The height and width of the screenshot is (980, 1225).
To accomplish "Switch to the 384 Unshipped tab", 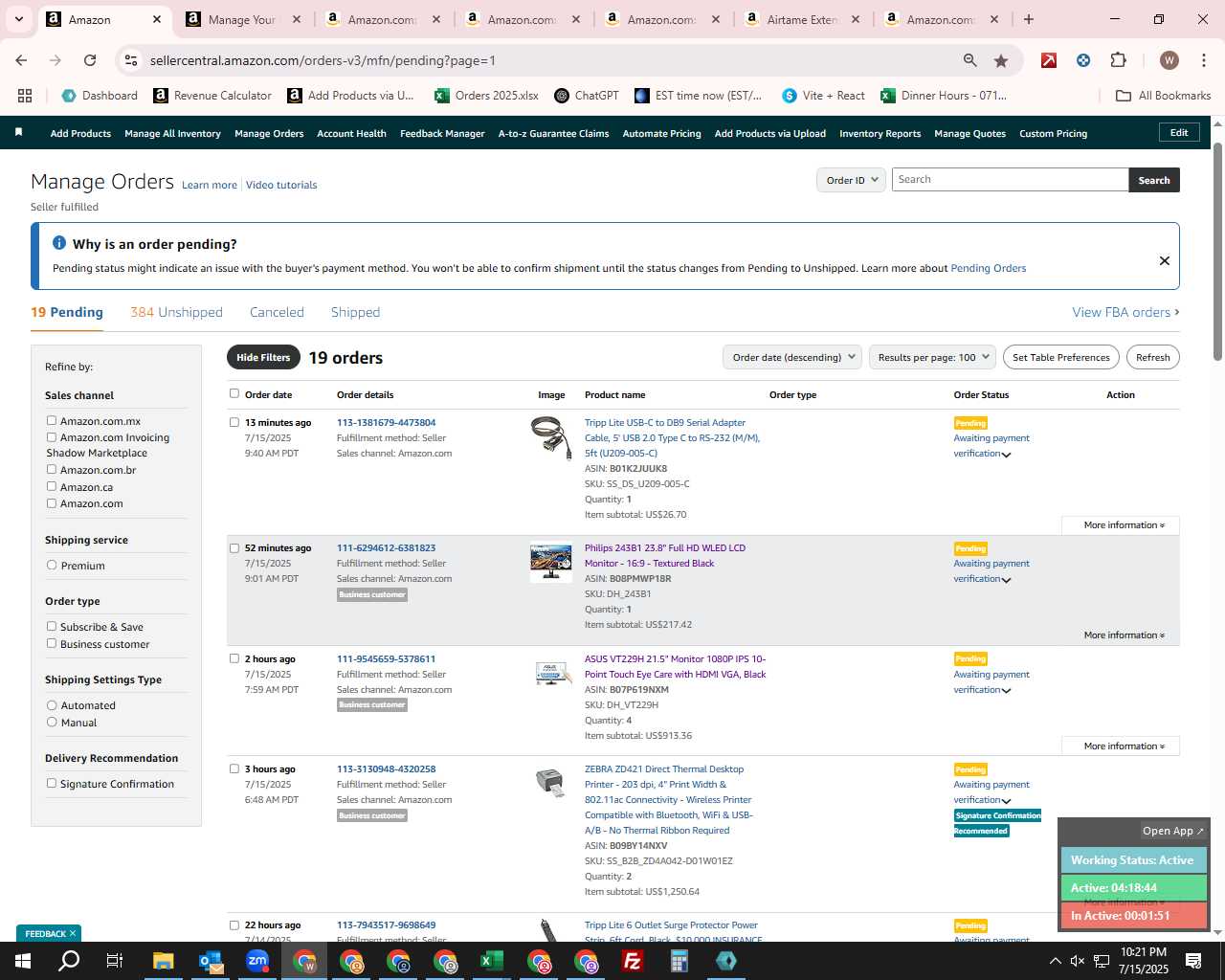I will pos(176,312).
